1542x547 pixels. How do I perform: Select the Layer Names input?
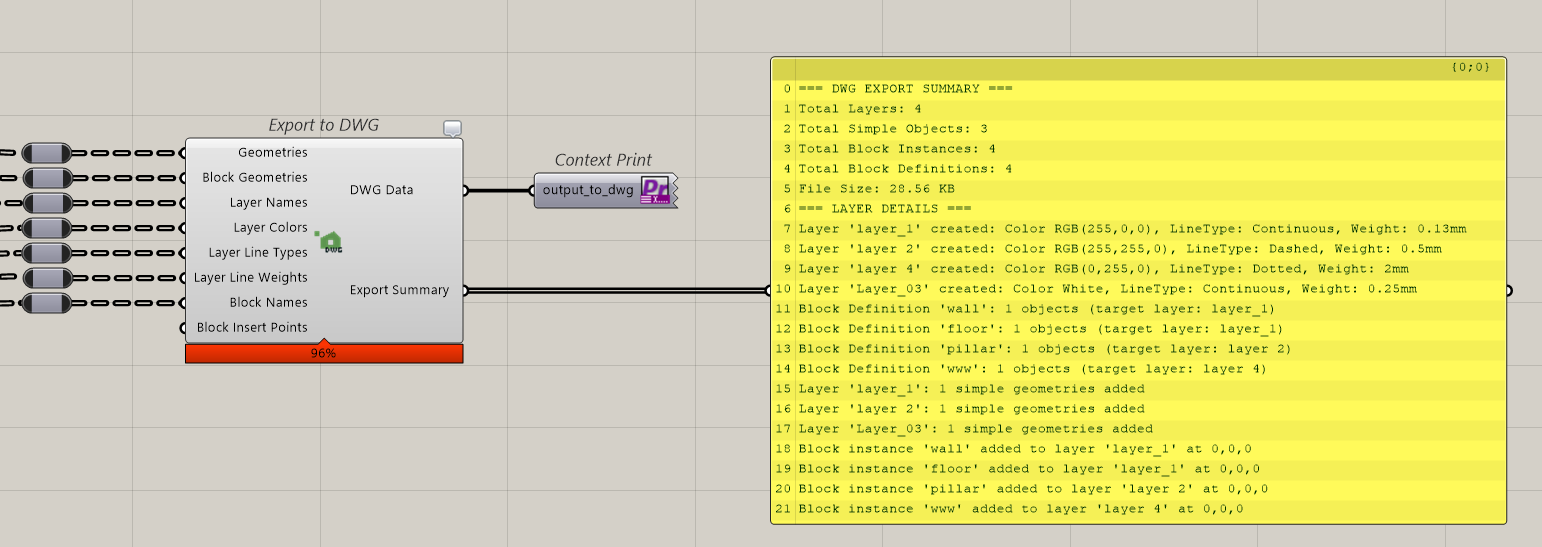(269, 203)
